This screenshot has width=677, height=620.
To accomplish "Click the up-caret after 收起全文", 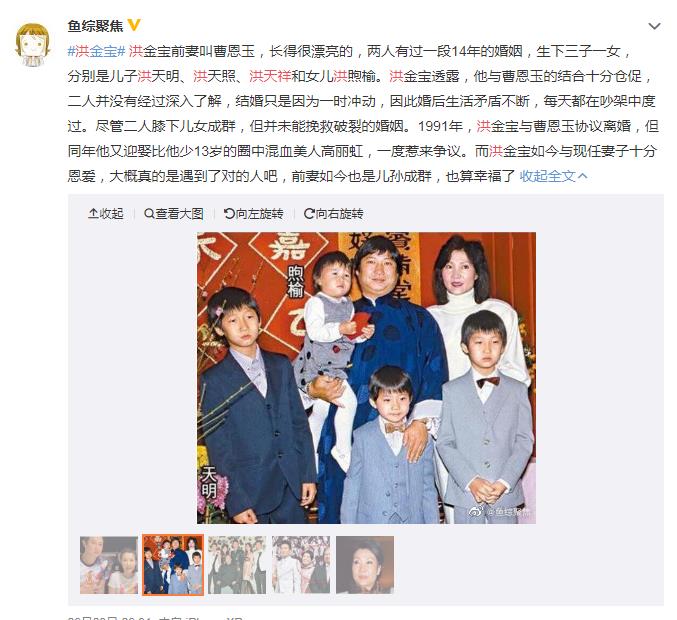I will [582, 176].
